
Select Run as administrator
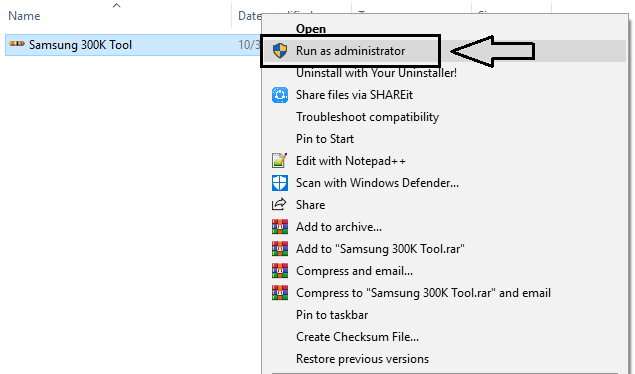pyautogui.click(x=350, y=51)
